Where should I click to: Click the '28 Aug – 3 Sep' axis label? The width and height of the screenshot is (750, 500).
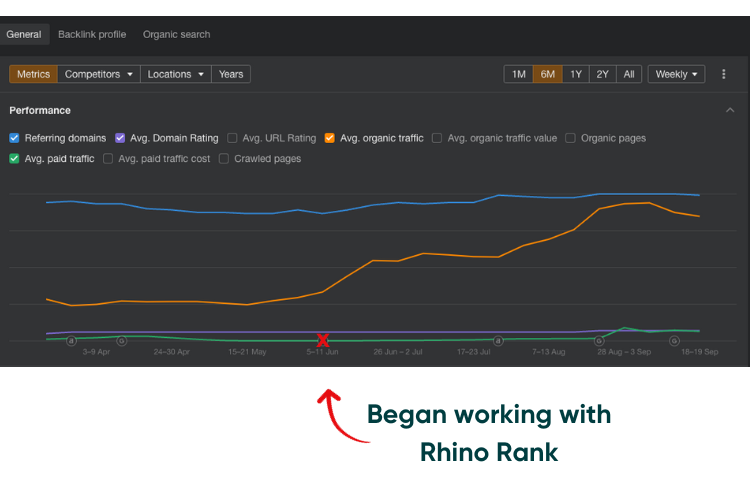pyautogui.click(x=624, y=352)
